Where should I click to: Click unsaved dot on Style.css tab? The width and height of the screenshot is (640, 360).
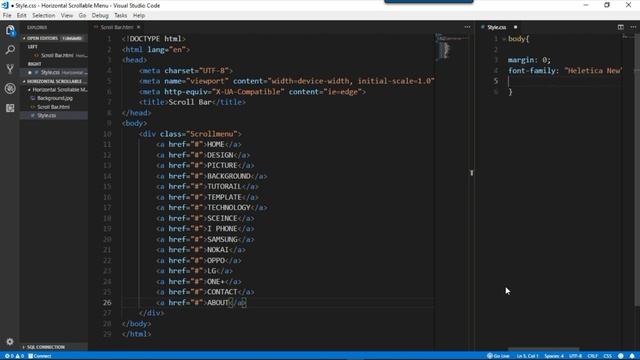point(516,27)
